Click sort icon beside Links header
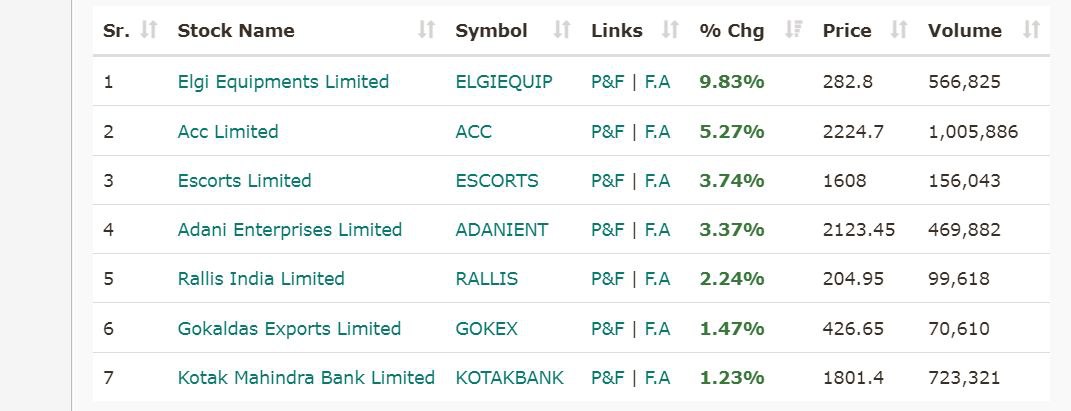This screenshot has height=411, width=1071. [671, 31]
